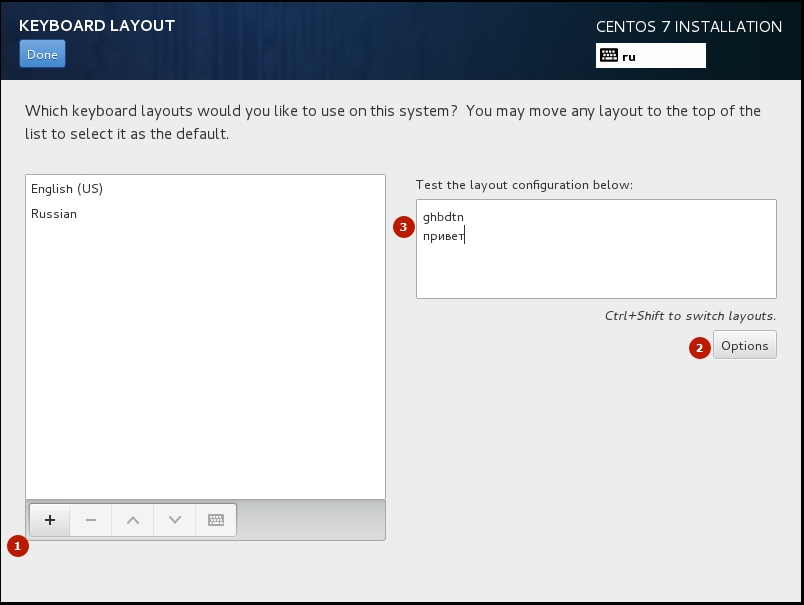Click the CENTOS 7 INSTALLATION title
Viewport: 804px width, 605px height.
pyautogui.click(x=688, y=27)
